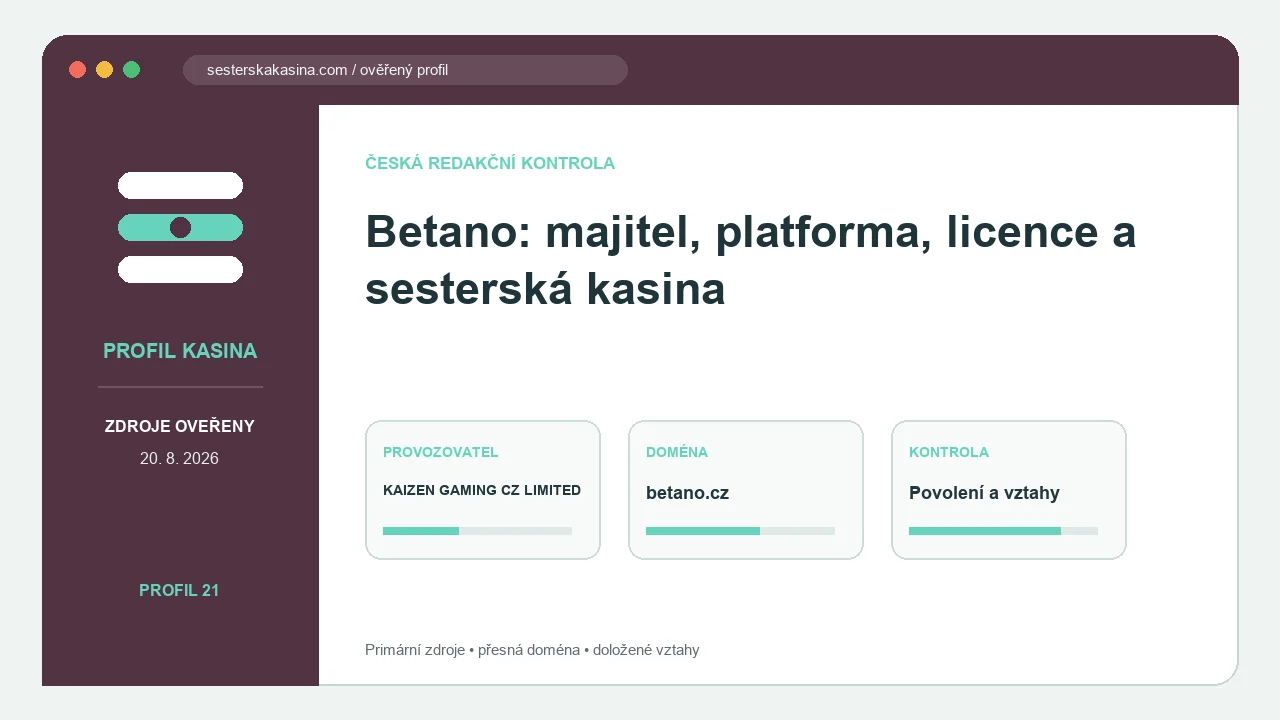Select the PROFIL KASINA sidebar heading
Viewport: 1280px width, 720px height.
pos(180,351)
